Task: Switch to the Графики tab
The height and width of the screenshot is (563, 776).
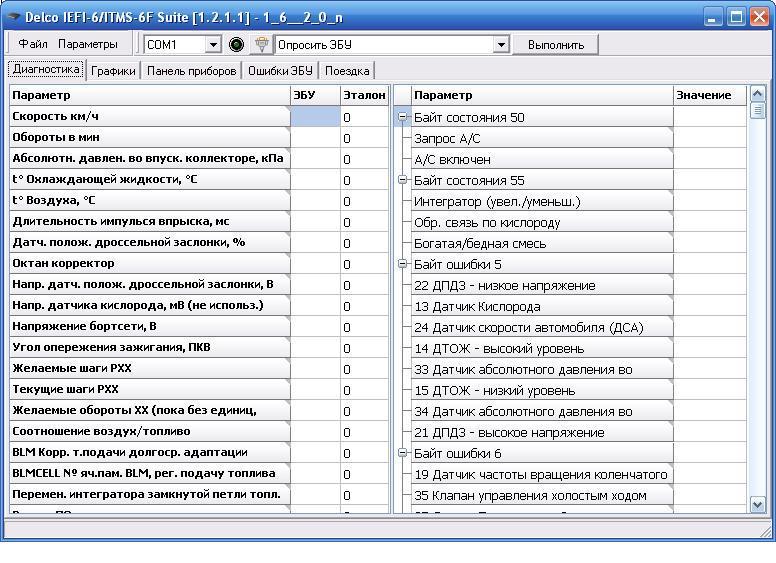Action: pyautogui.click(x=113, y=71)
